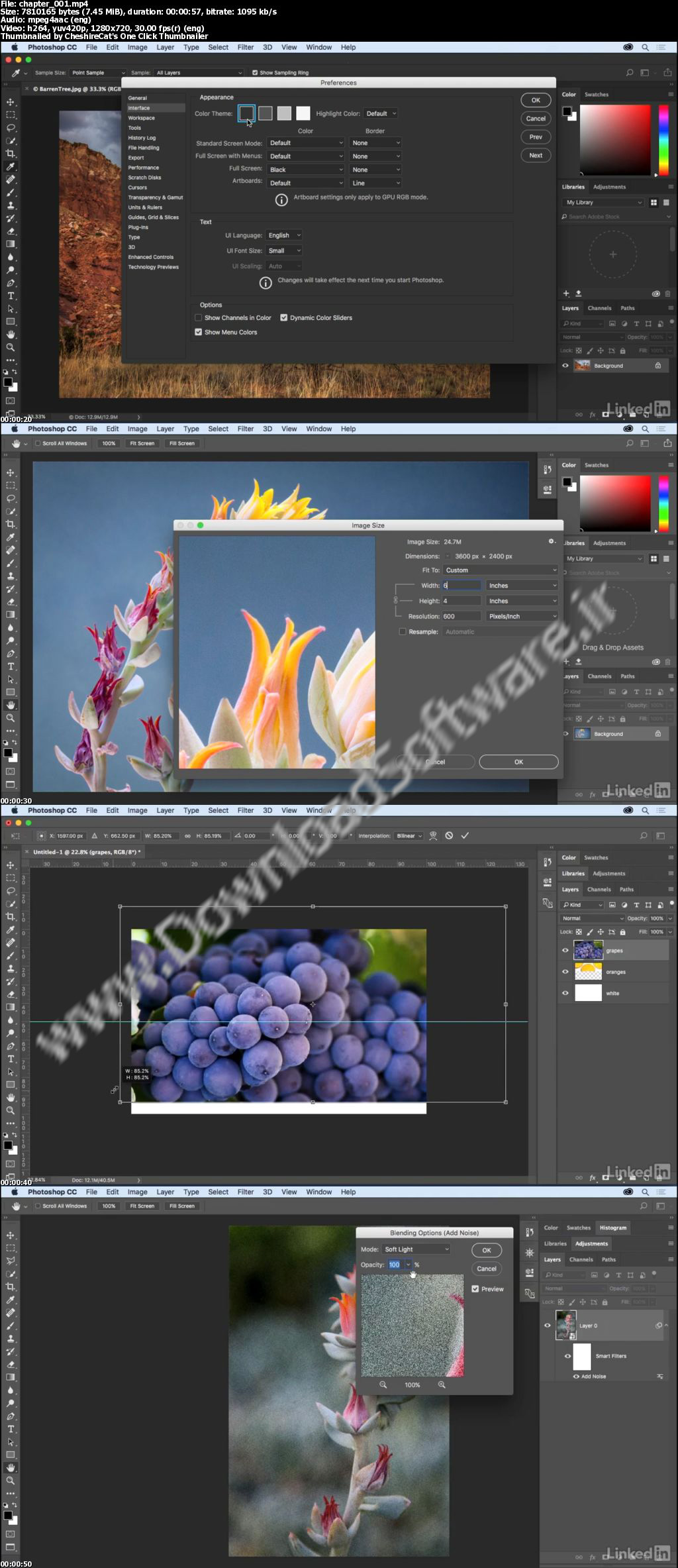Open the UI Font Size dropdown

pos(284,250)
